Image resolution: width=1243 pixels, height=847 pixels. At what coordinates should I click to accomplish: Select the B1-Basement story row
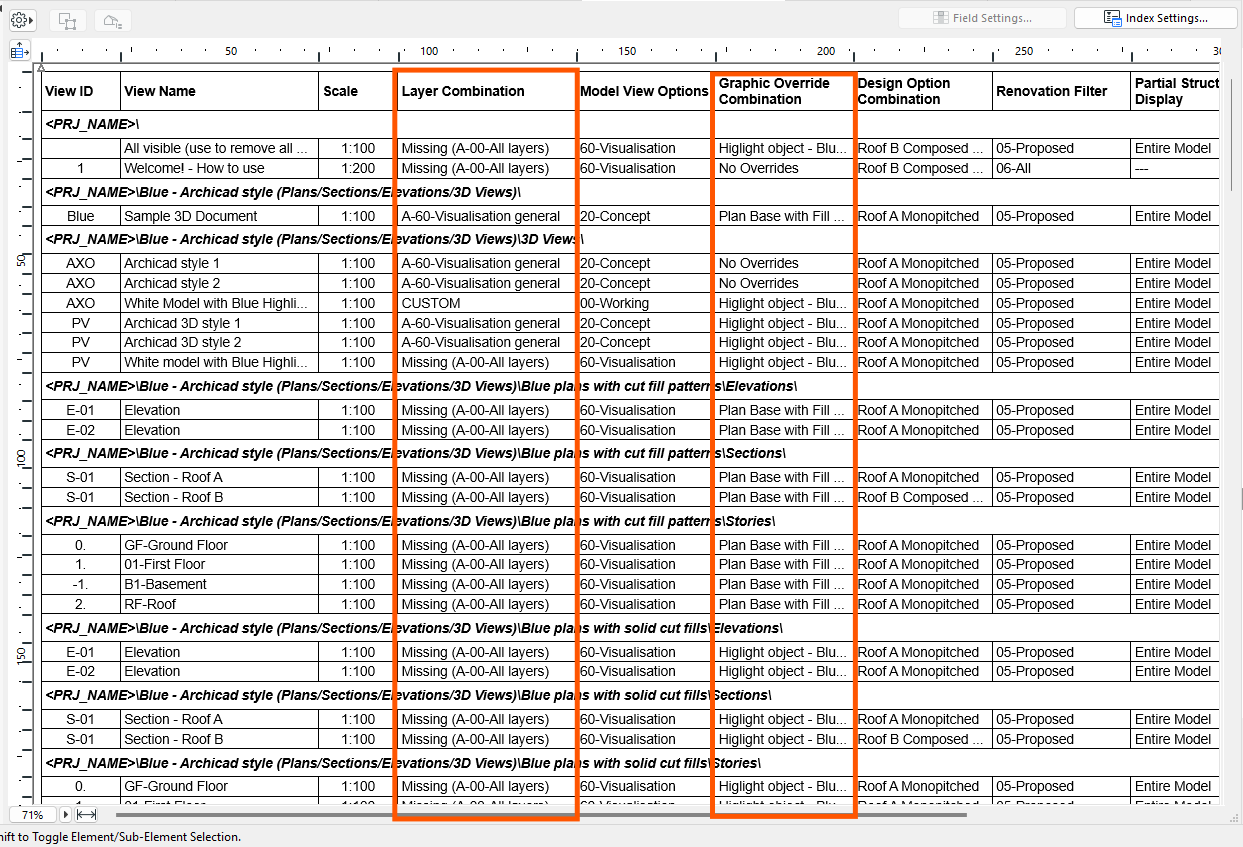[x=630, y=584]
